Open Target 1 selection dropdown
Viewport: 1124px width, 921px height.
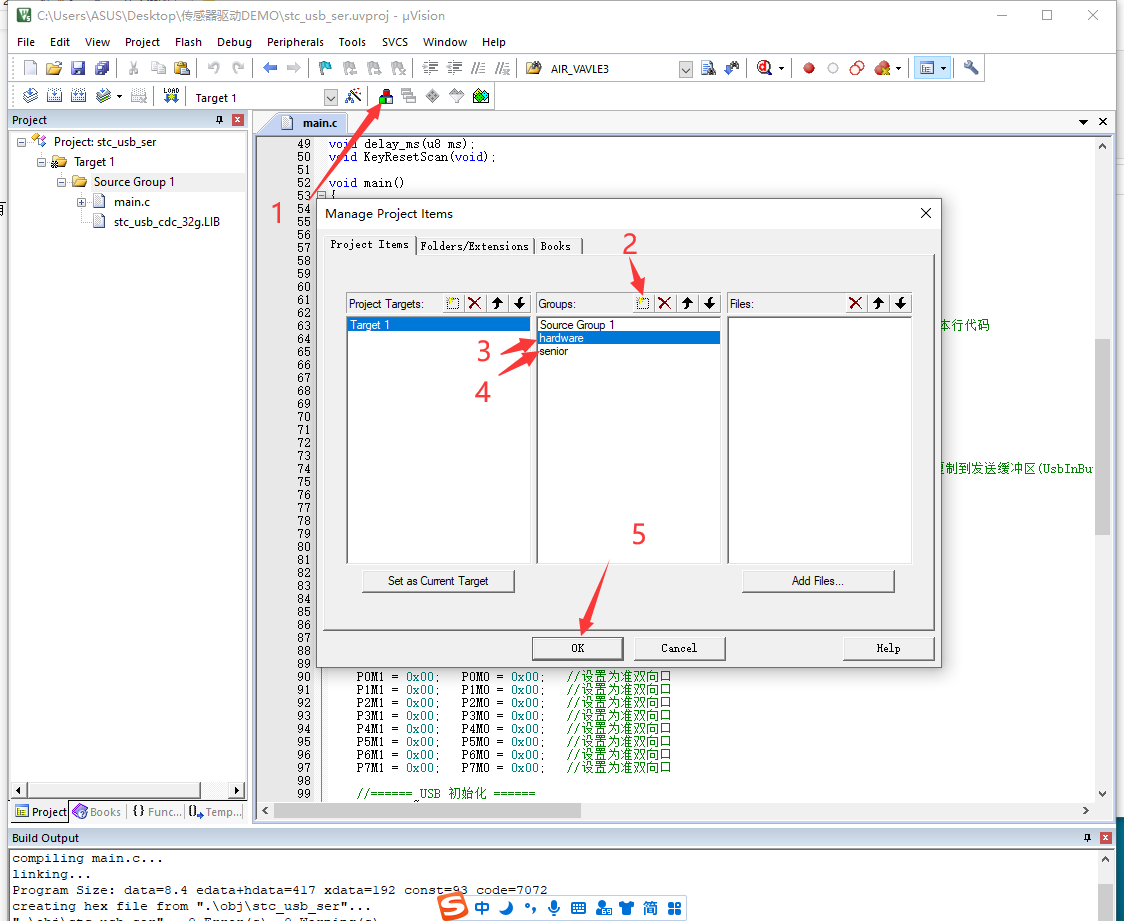point(330,97)
